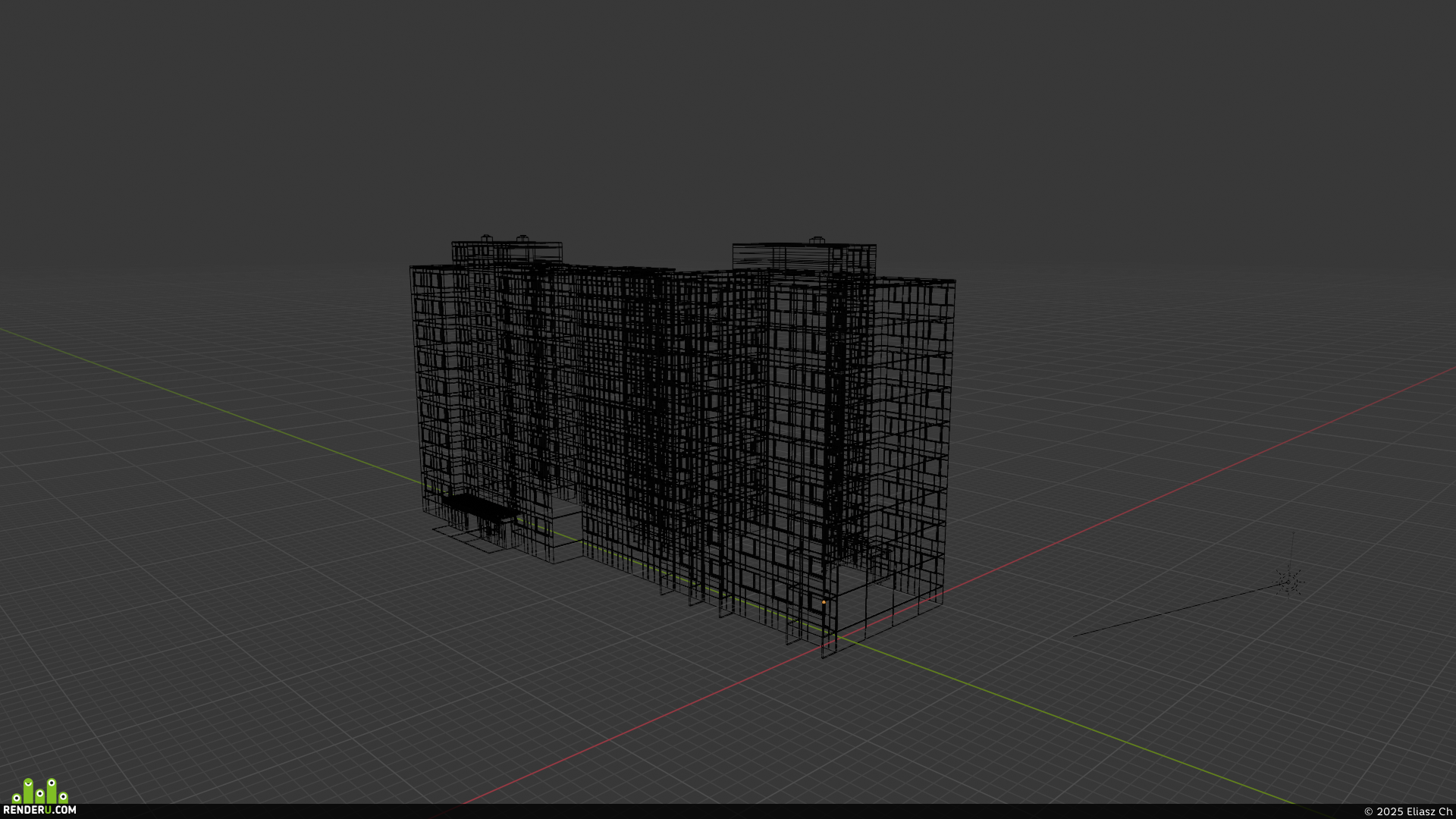Select the right rooftop penthouse structure
This screenshot has height=819, width=1456.
tap(805, 258)
